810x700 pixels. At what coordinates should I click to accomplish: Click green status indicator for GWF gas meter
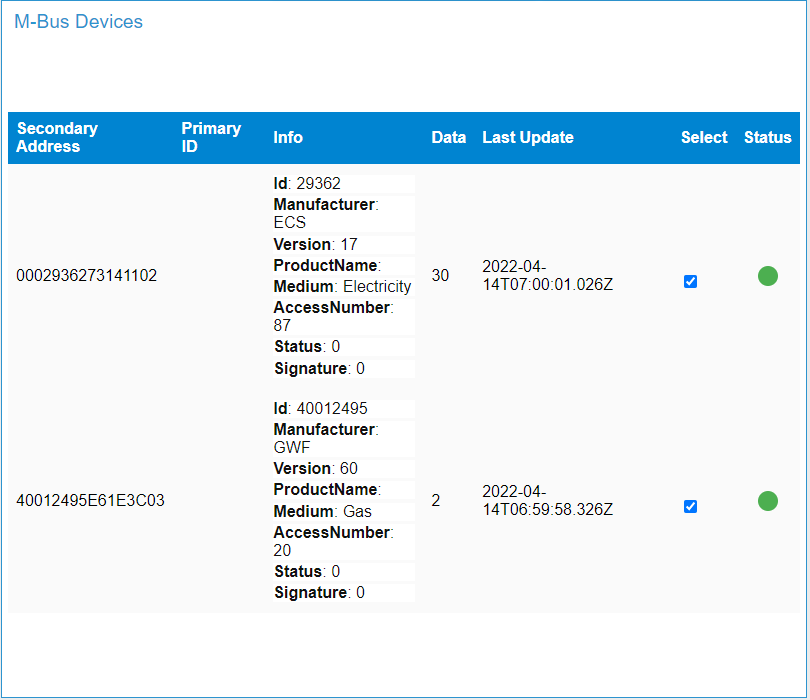click(768, 501)
